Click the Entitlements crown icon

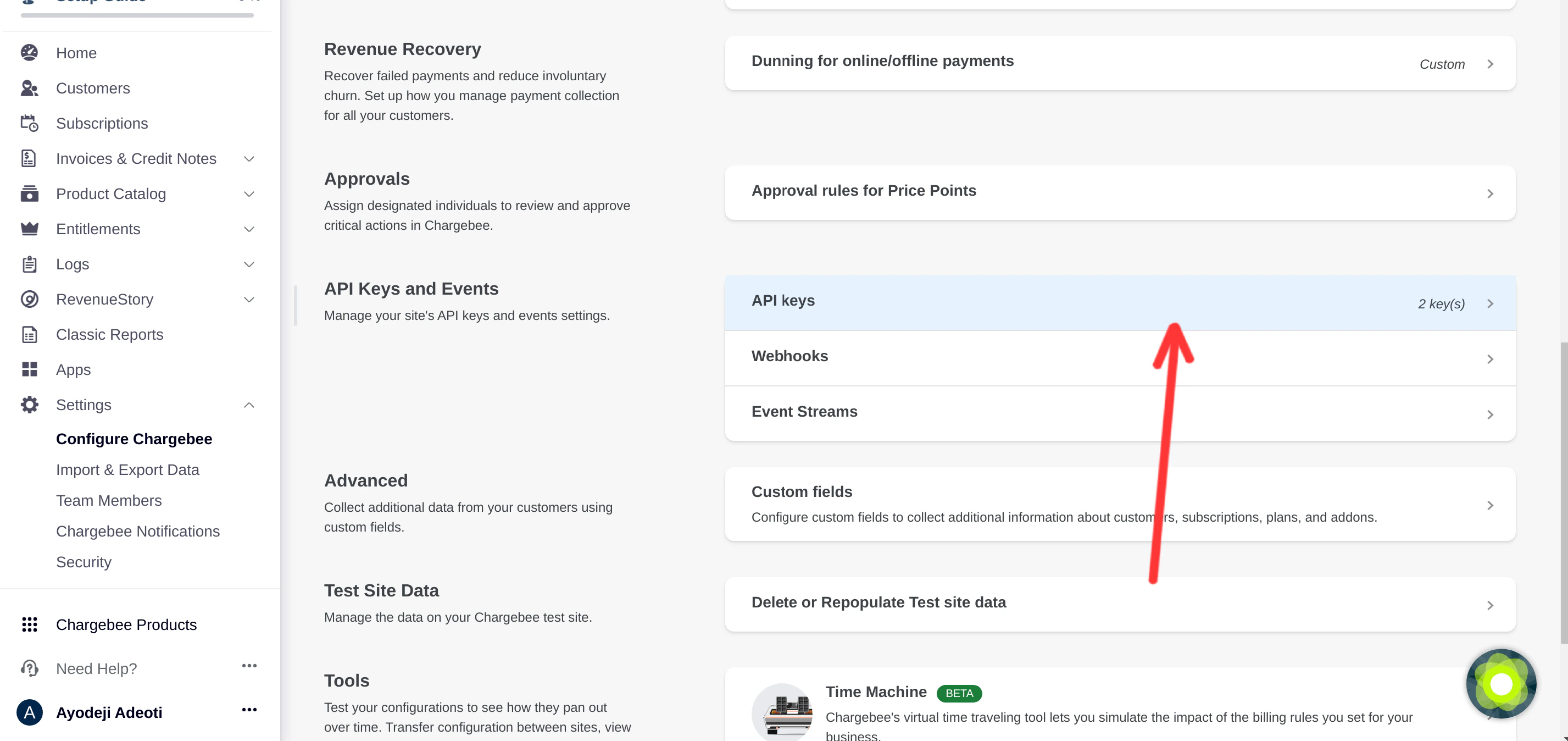pyautogui.click(x=29, y=229)
